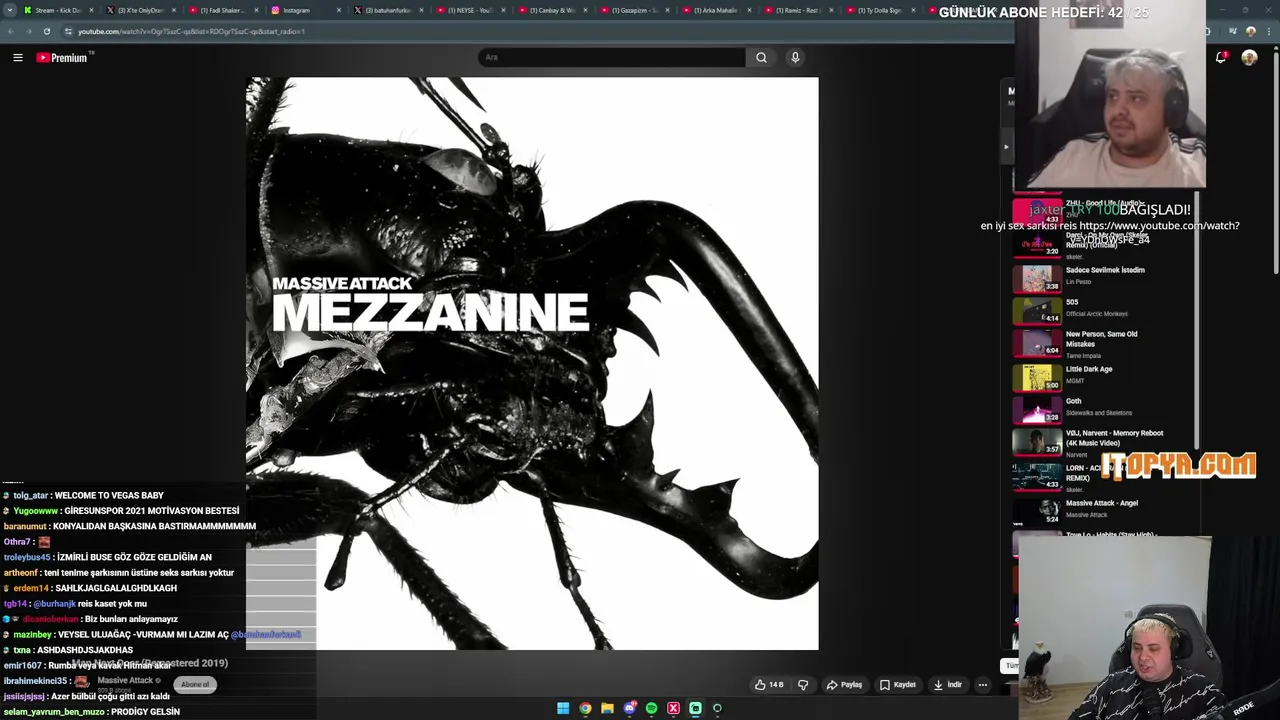The width and height of the screenshot is (1280, 720).
Task: Switch to the batuhanfurkan X tab
Action: (388, 10)
